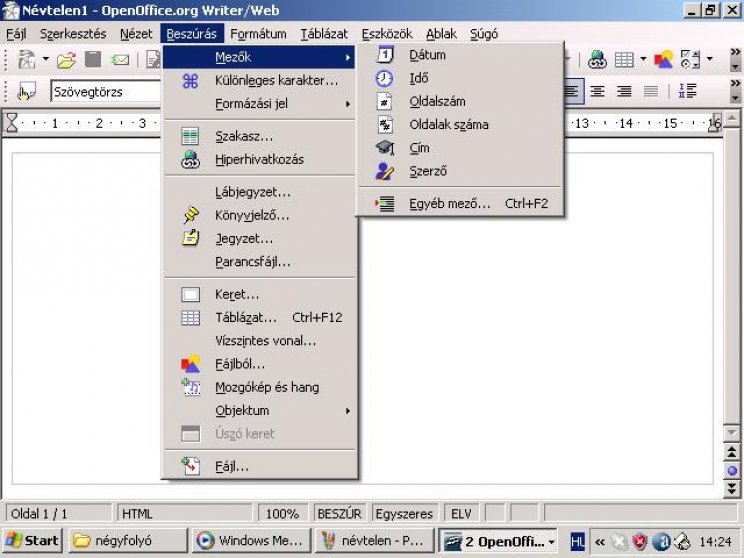The height and width of the screenshot is (558, 744).
Task: Click the Windows Start button
Action: (32, 541)
